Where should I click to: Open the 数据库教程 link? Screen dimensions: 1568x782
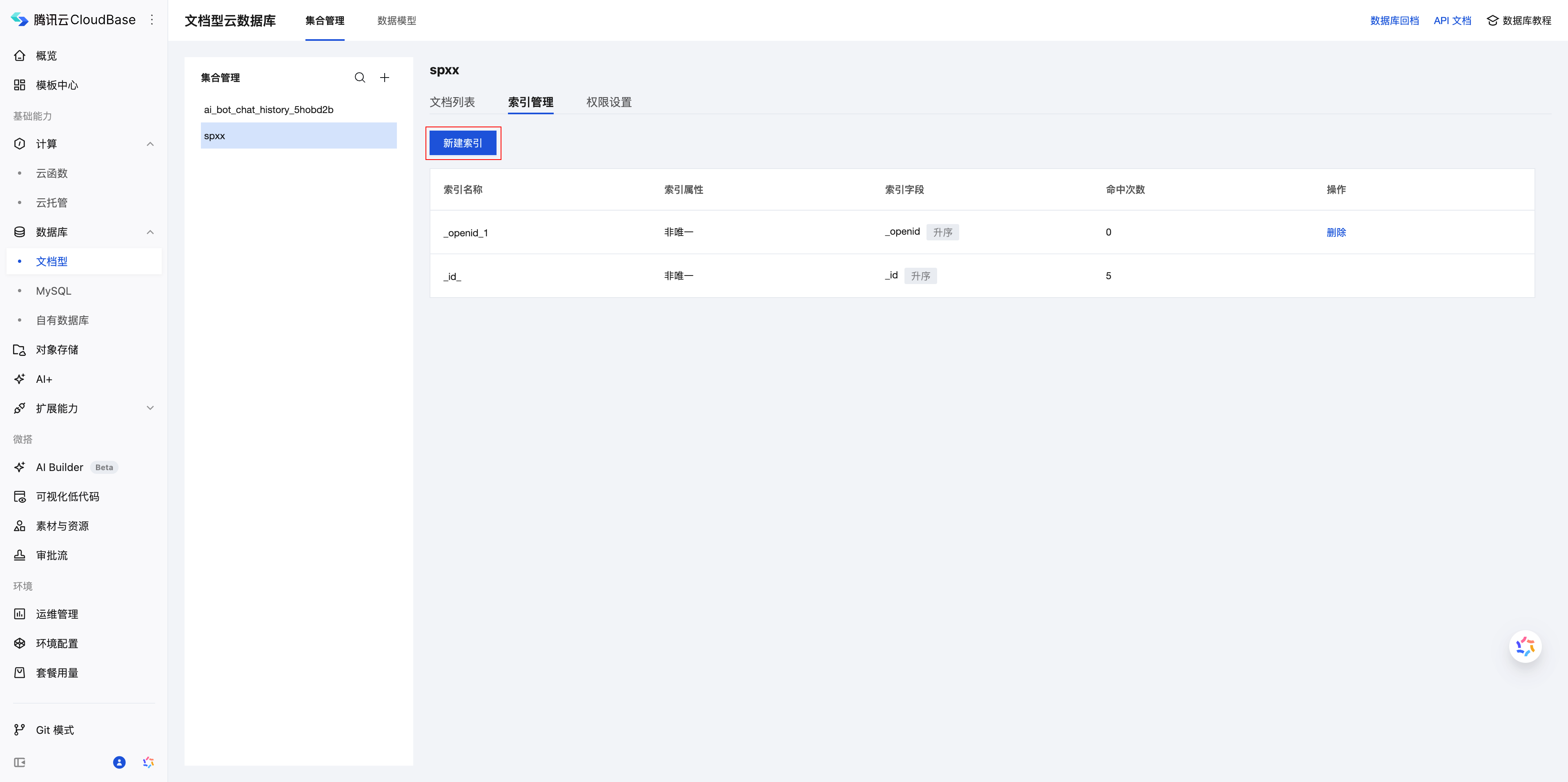coord(1527,21)
